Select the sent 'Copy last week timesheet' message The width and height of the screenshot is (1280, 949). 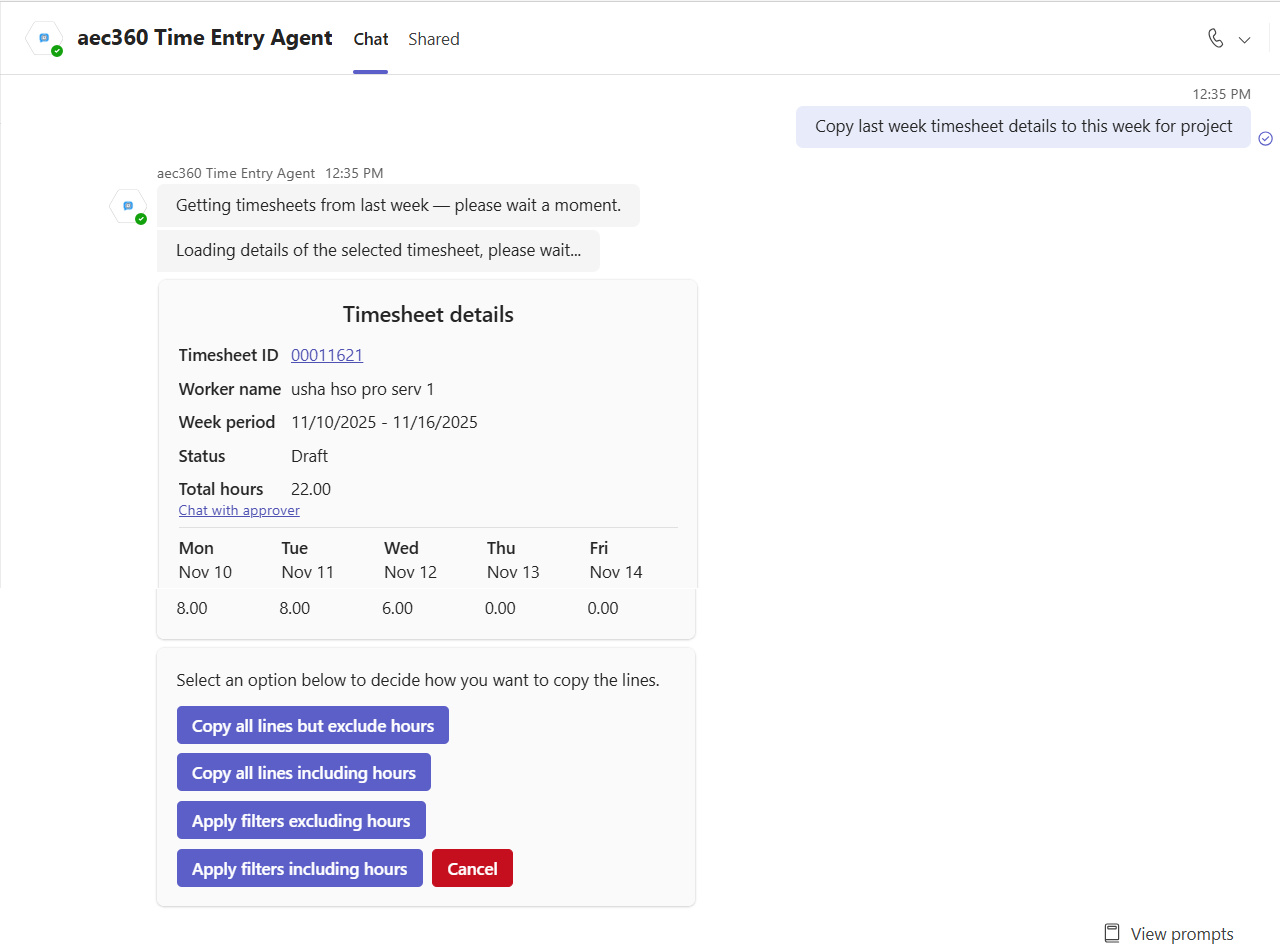point(1023,127)
